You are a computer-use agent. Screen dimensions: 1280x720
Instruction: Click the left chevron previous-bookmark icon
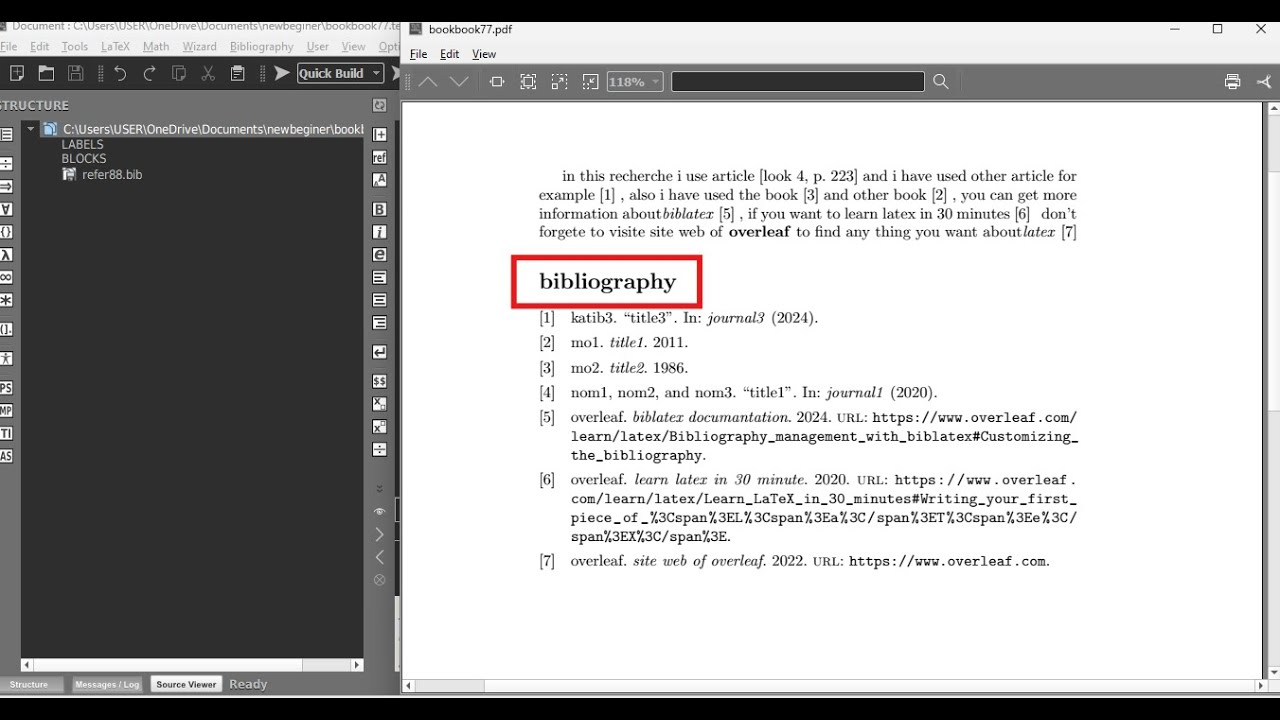pyautogui.click(x=380, y=557)
